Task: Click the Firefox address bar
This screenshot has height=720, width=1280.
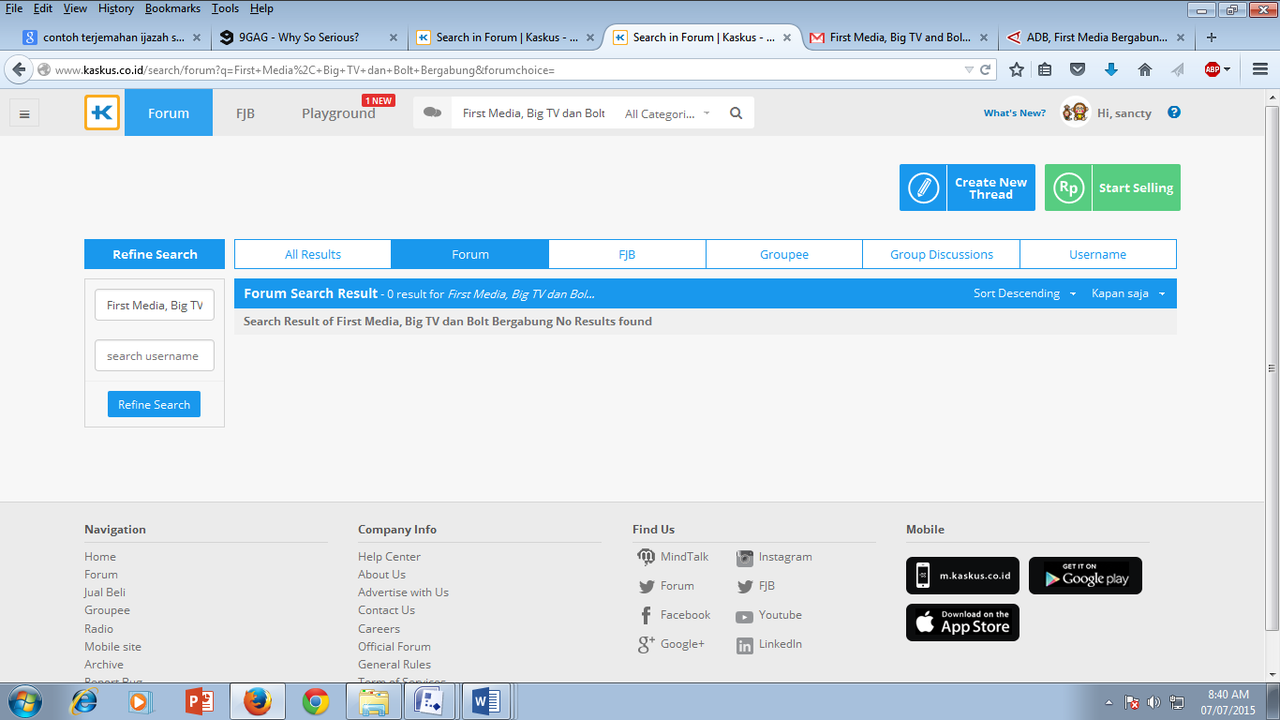Action: pos(505,70)
